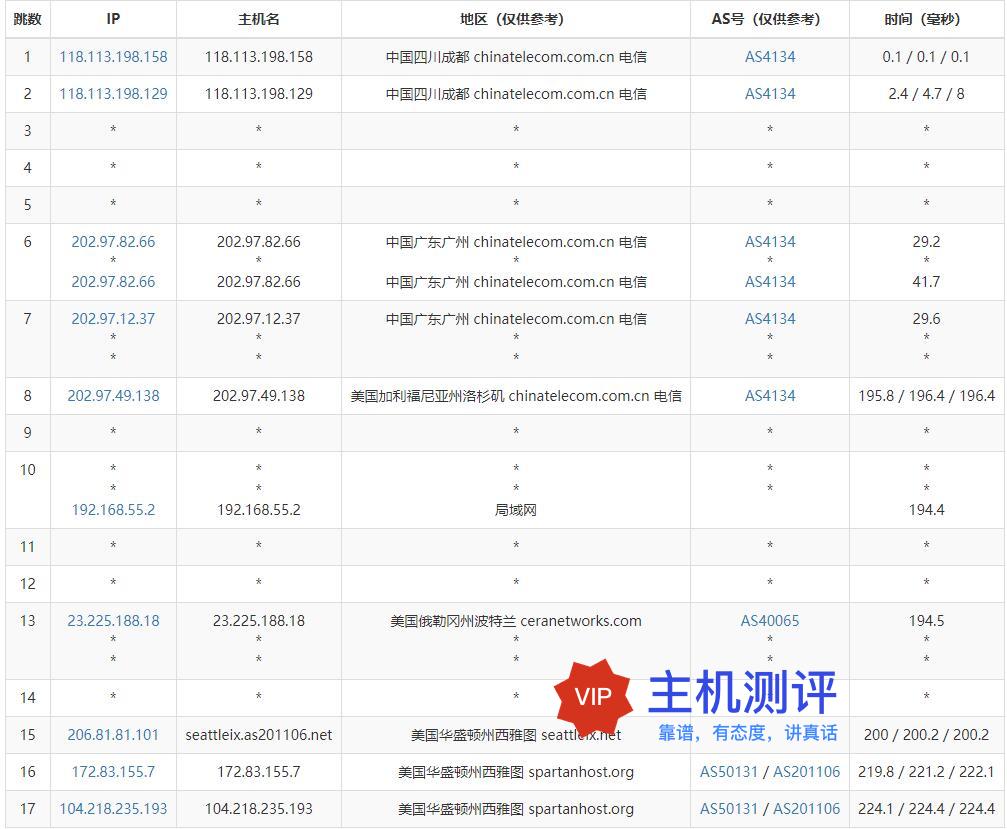
Task: Open the 118.113.198.158 IP link in hop 1
Action: [x=113, y=57]
